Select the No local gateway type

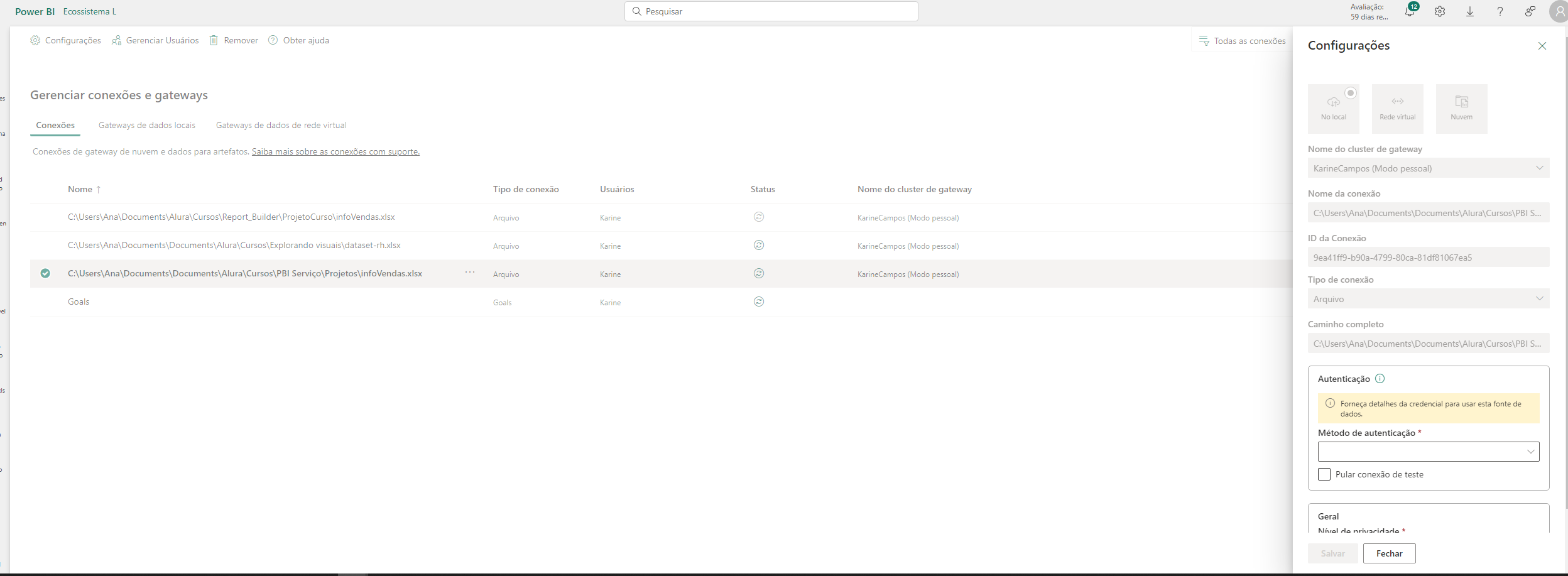[1334, 109]
